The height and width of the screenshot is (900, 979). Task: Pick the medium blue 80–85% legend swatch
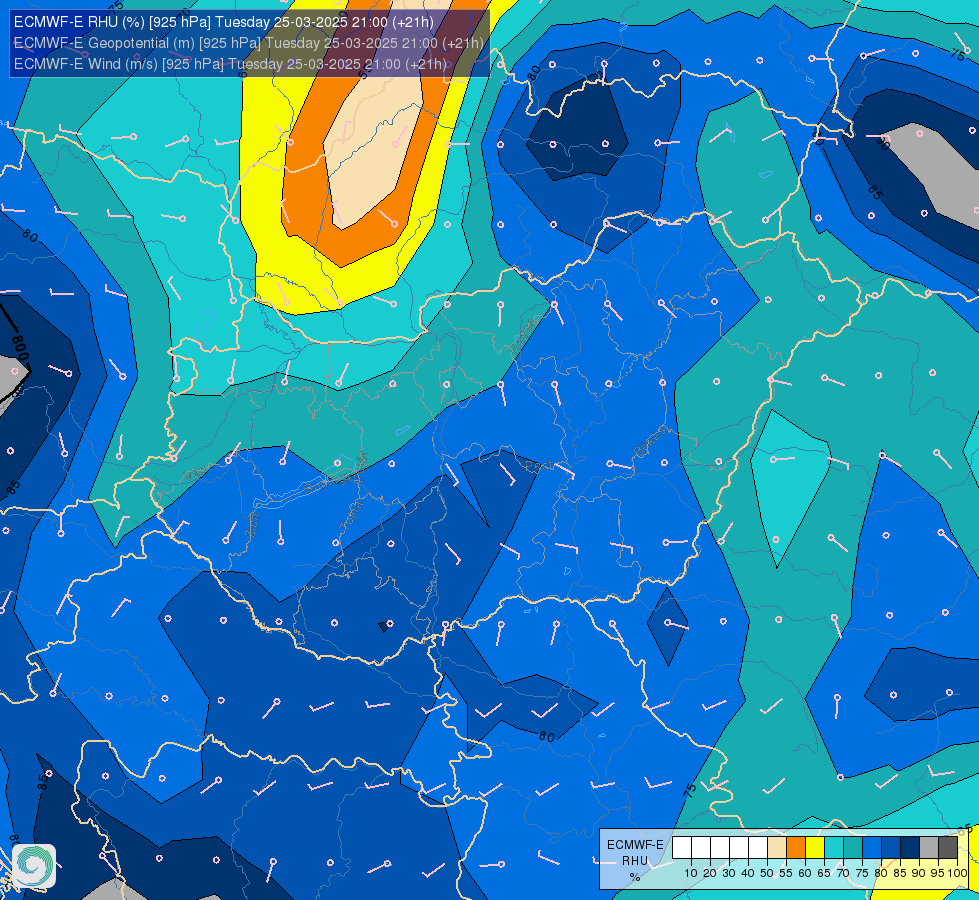(x=891, y=848)
